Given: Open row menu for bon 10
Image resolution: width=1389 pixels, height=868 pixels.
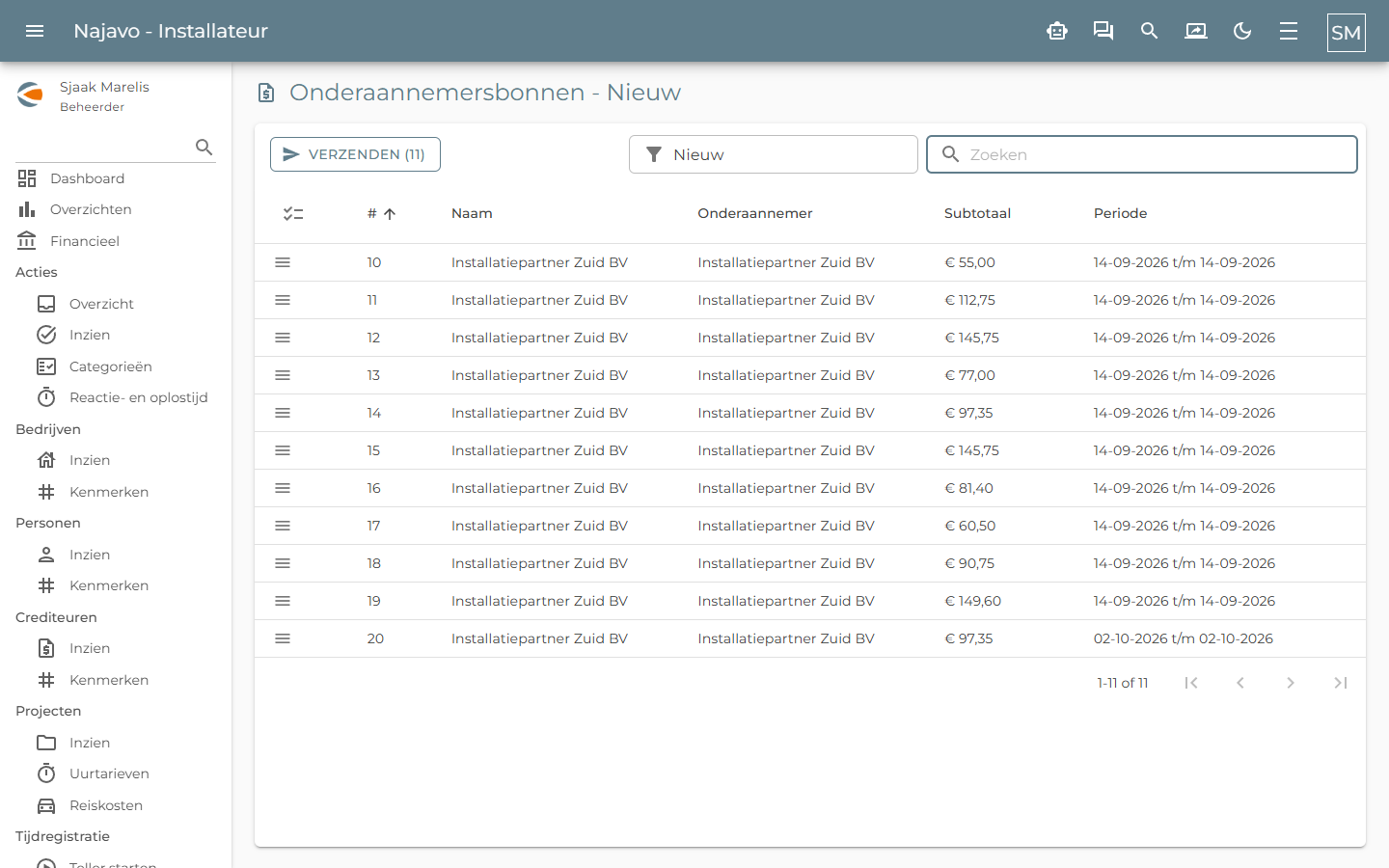Looking at the screenshot, I should click(283, 262).
